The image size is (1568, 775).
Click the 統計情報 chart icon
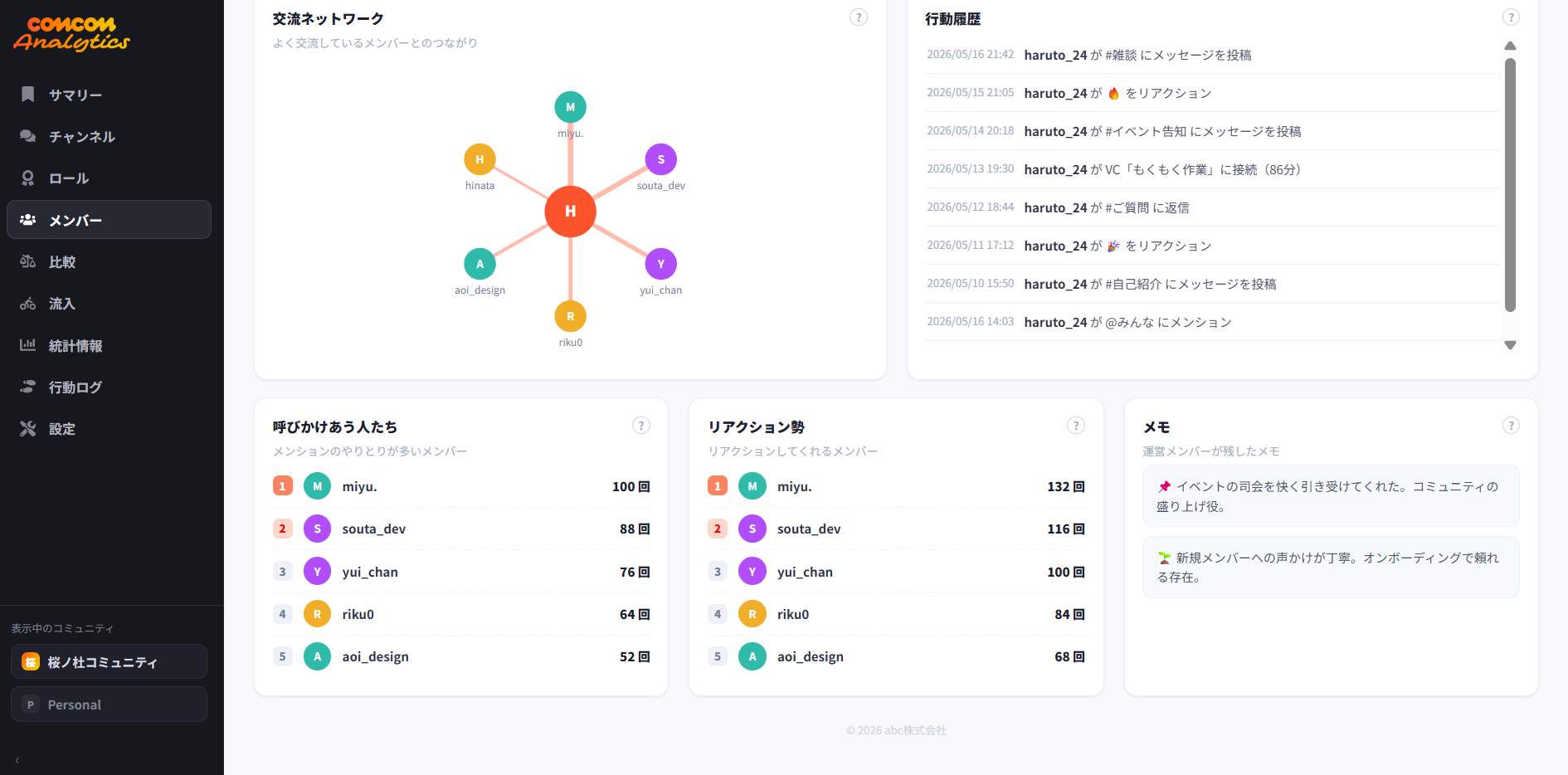point(27,345)
